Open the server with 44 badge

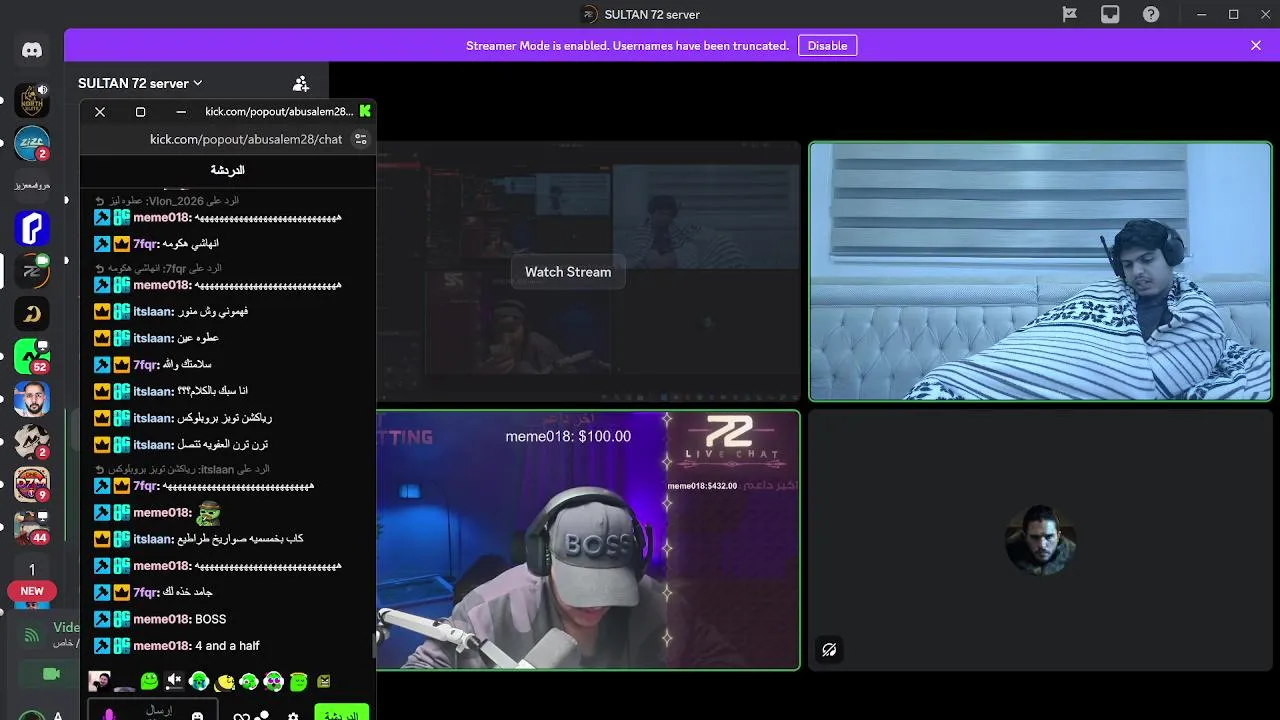(32, 527)
